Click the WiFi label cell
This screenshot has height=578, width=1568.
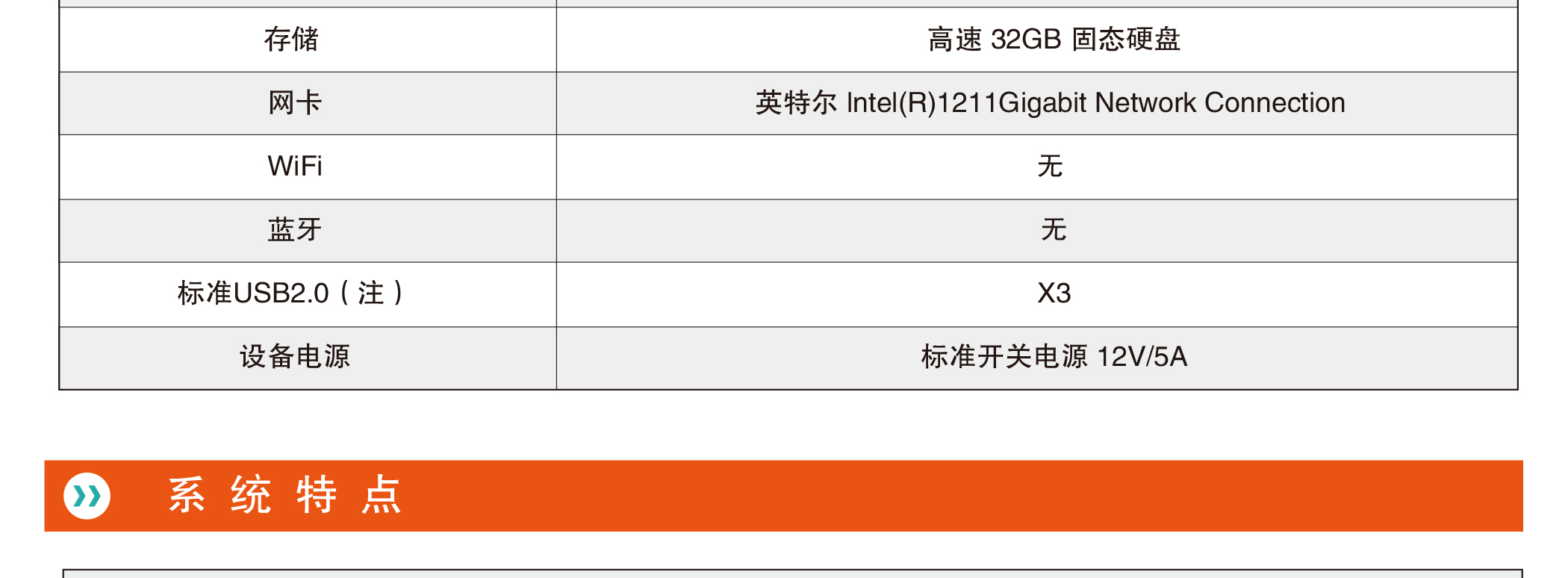[x=295, y=167]
